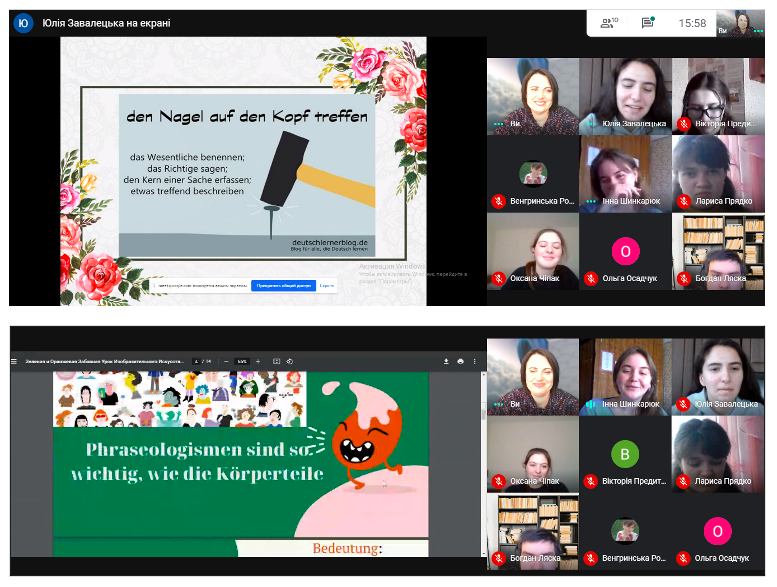Click the muted mic icon on Ольга Осадчук tile
Screen dimensions: 777x587
[x=590, y=278]
